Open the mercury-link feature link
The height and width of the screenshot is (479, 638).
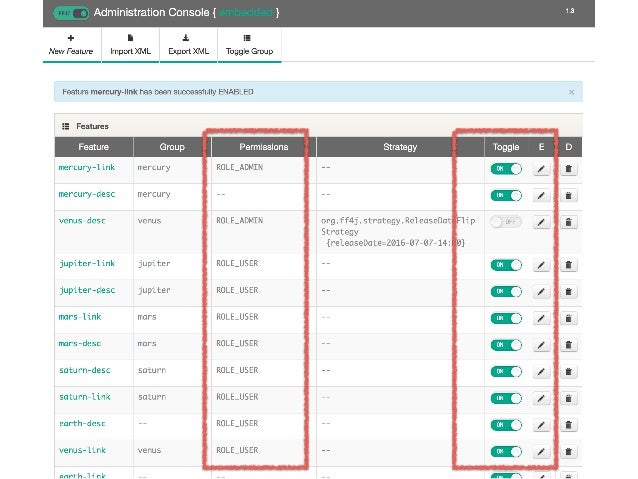pos(87,167)
